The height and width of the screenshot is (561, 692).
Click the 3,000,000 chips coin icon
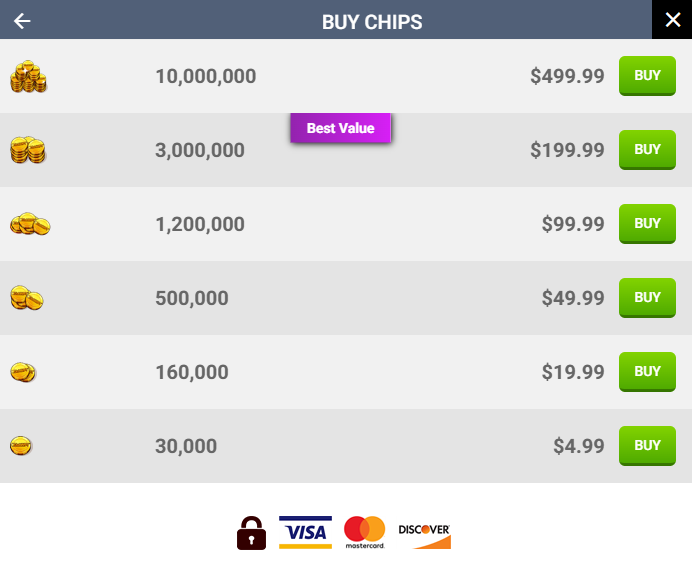[28, 151]
